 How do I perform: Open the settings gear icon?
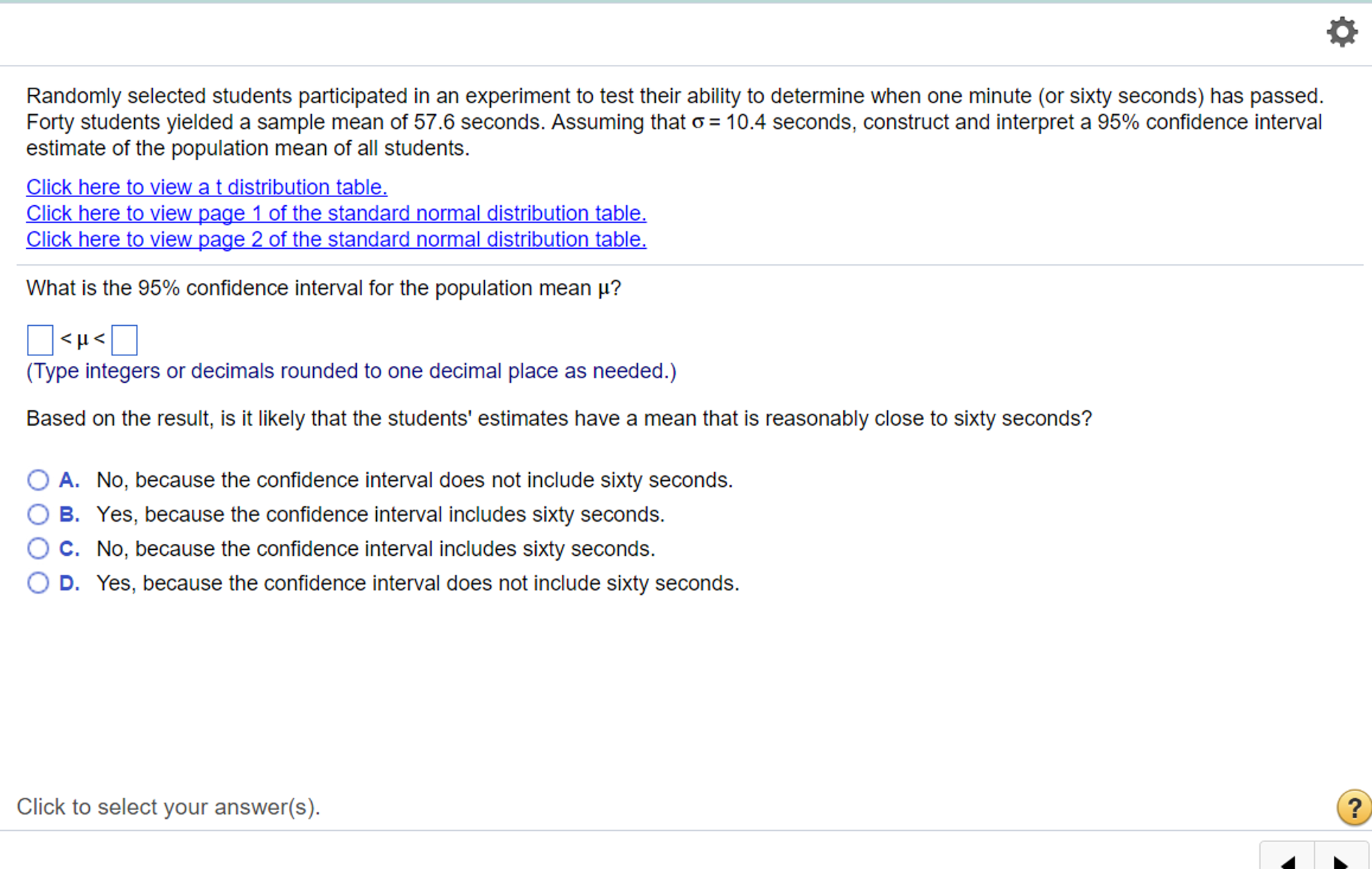coord(1342,32)
